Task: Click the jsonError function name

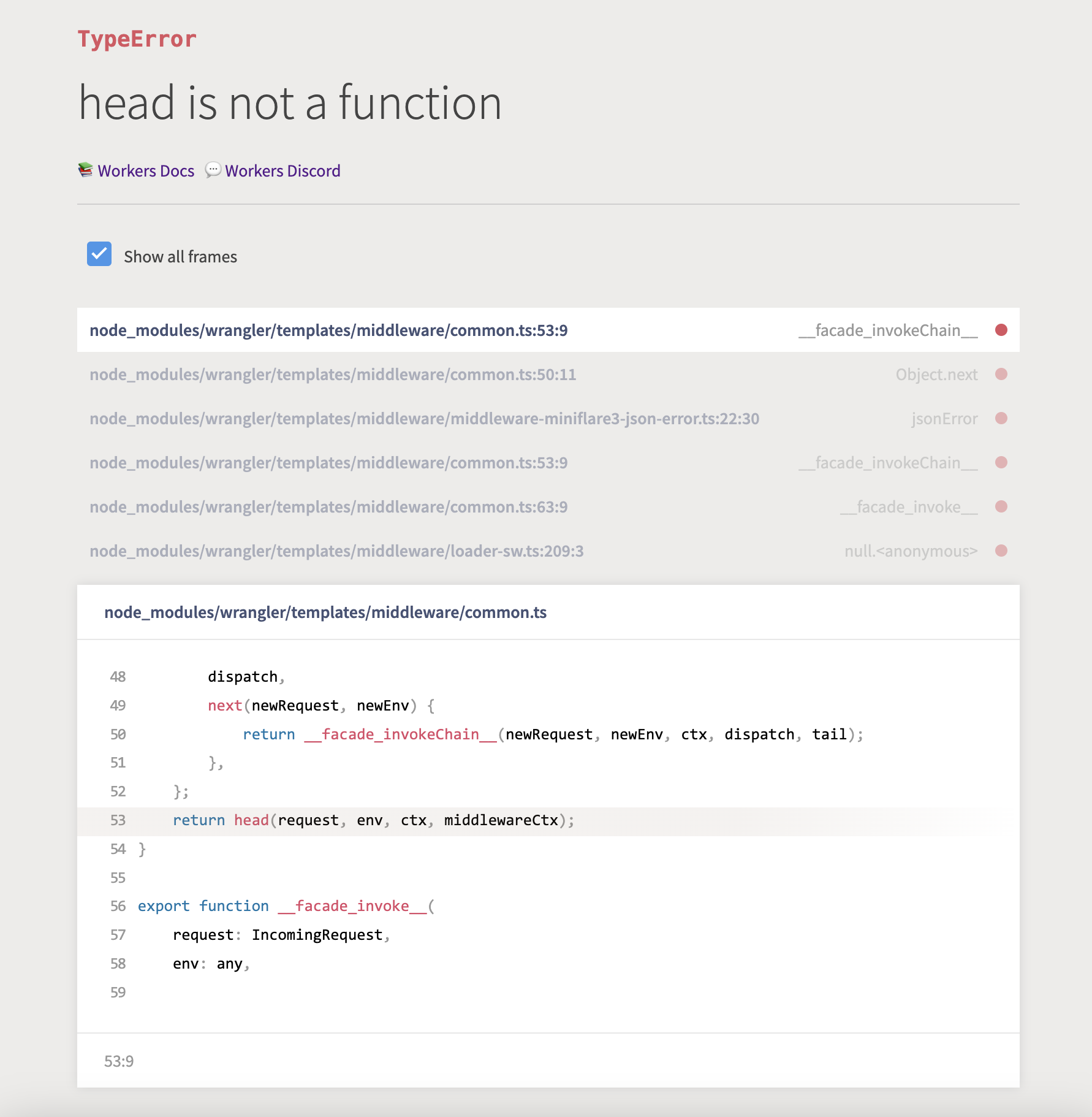Action: (x=944, y=419)
